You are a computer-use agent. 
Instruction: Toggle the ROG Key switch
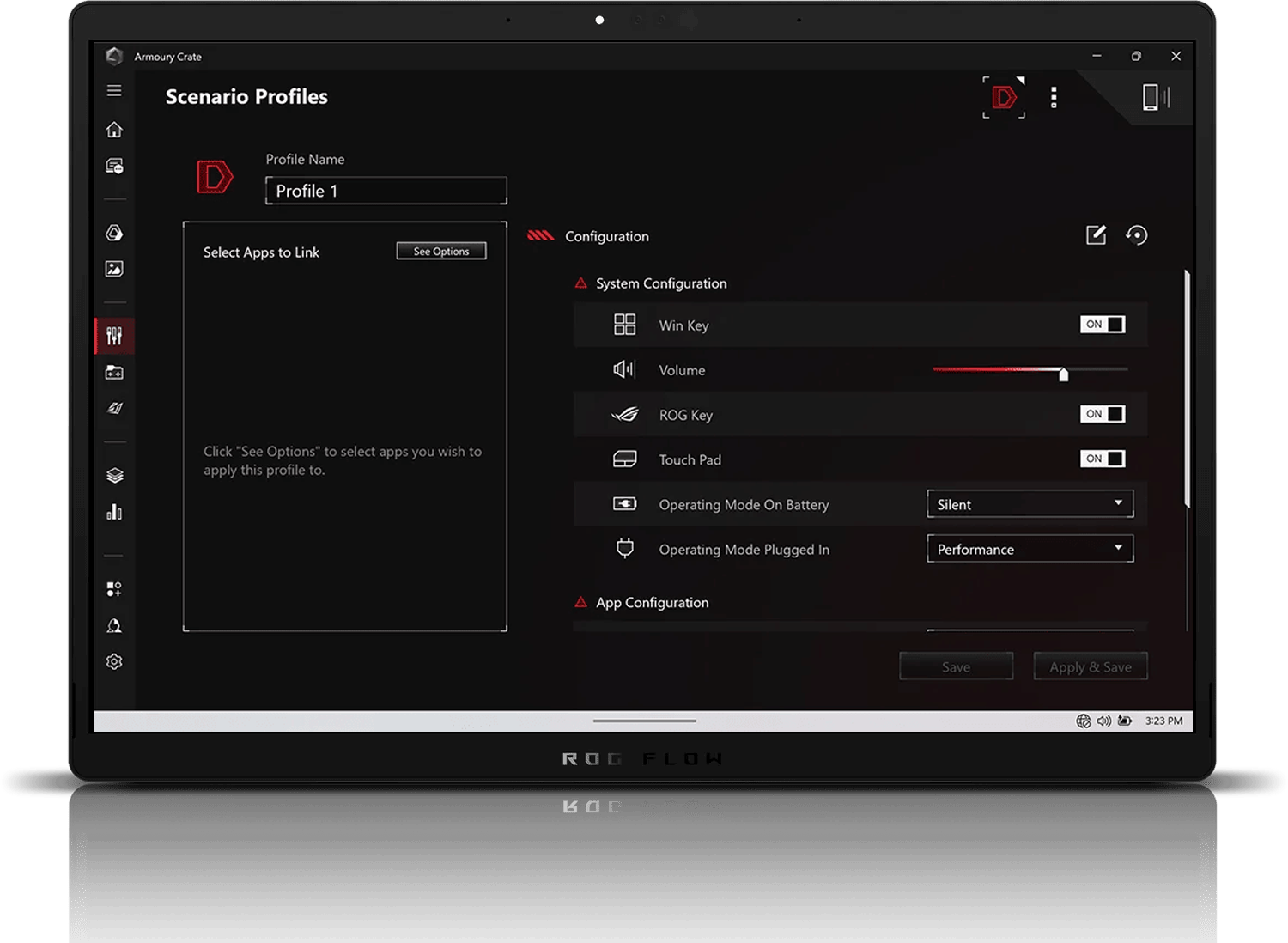1103,414
